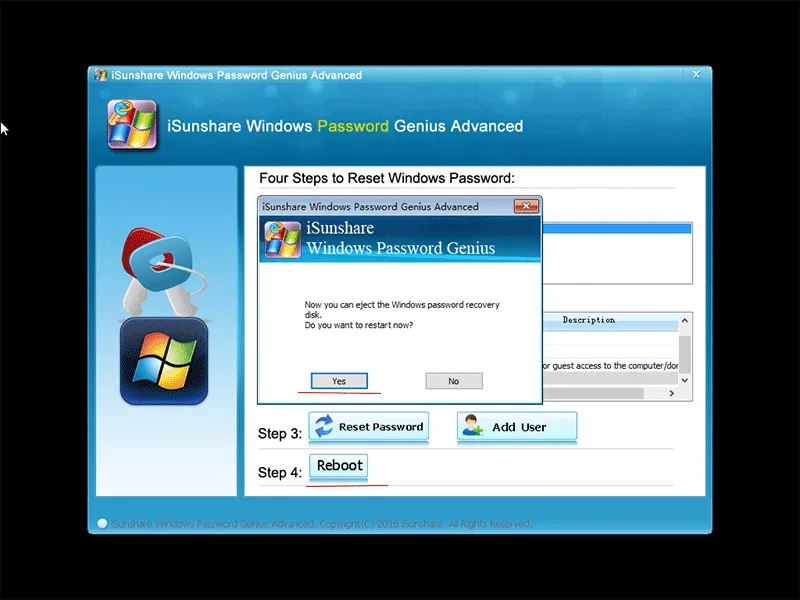Click the user list scroll down arrow

[685, 380]
